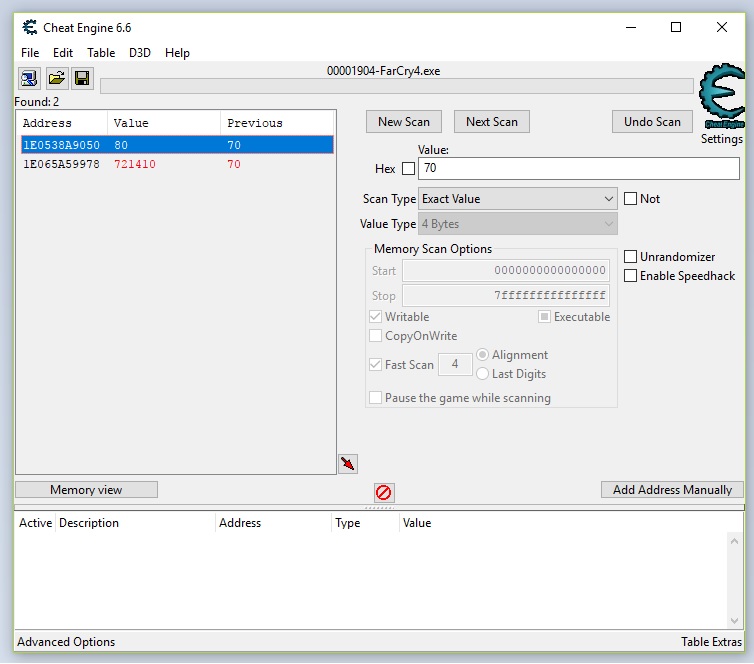
Task: Open Settings via the Cheat Engine logo
Action: [721, 100]
